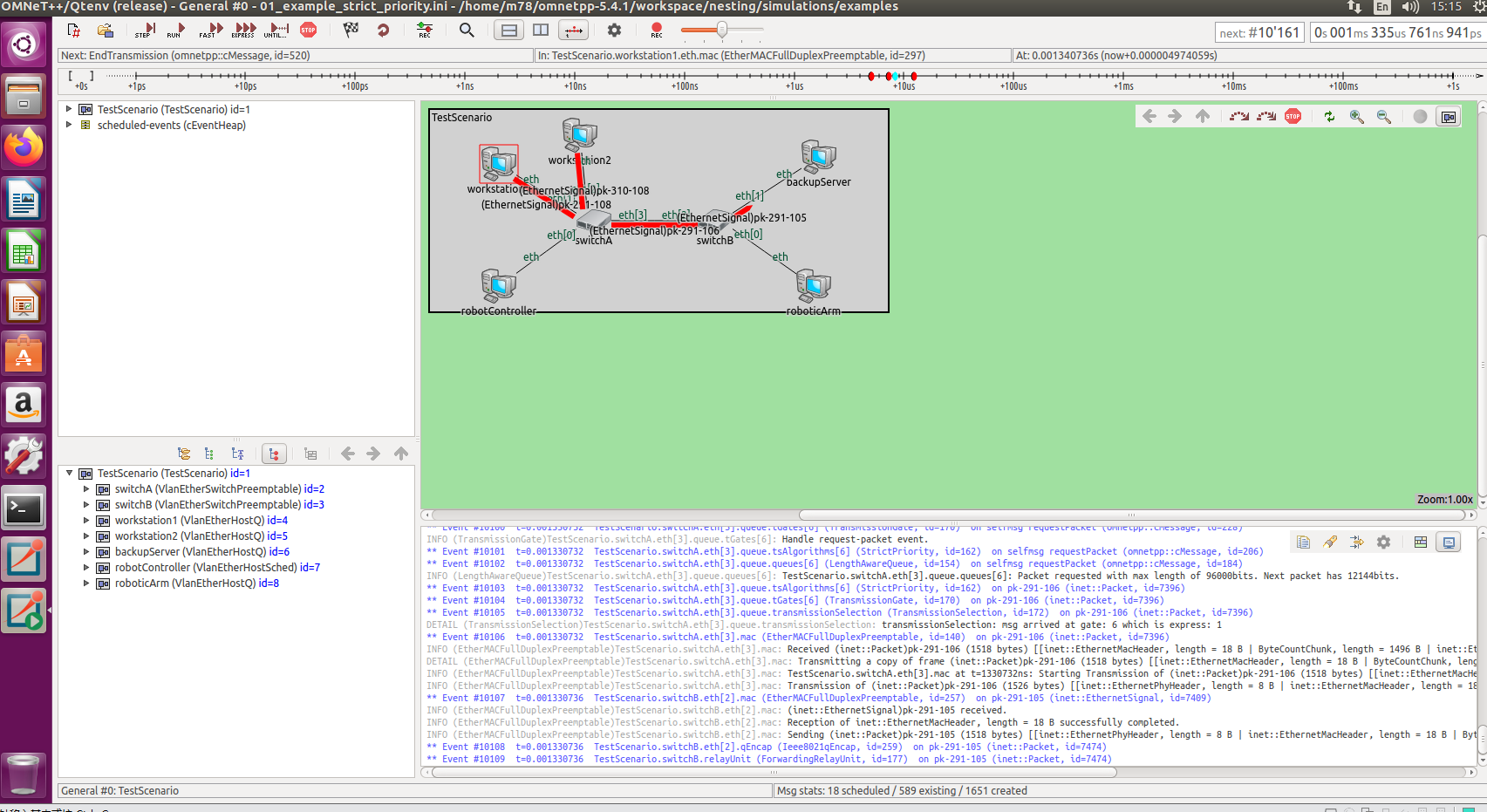
Task: Expand switchA (VlanEtherSwitchPreemptable) node
Action: [85, 488]
